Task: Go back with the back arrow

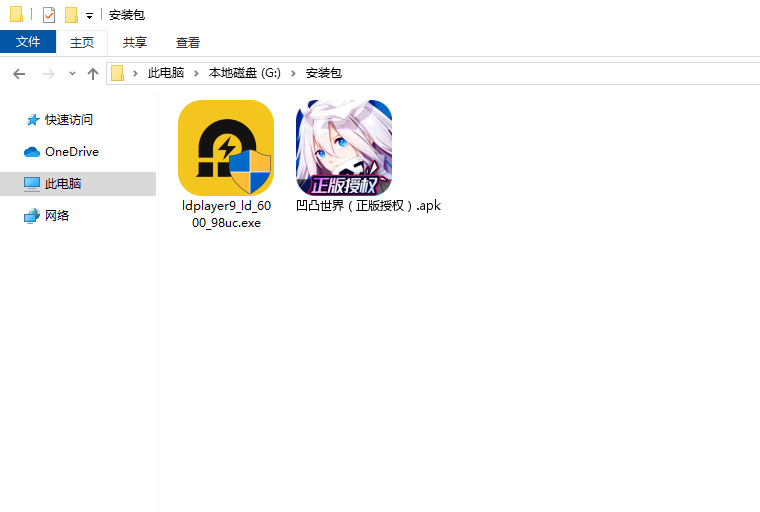Action: pyautogui.click(x=19, y=74)
